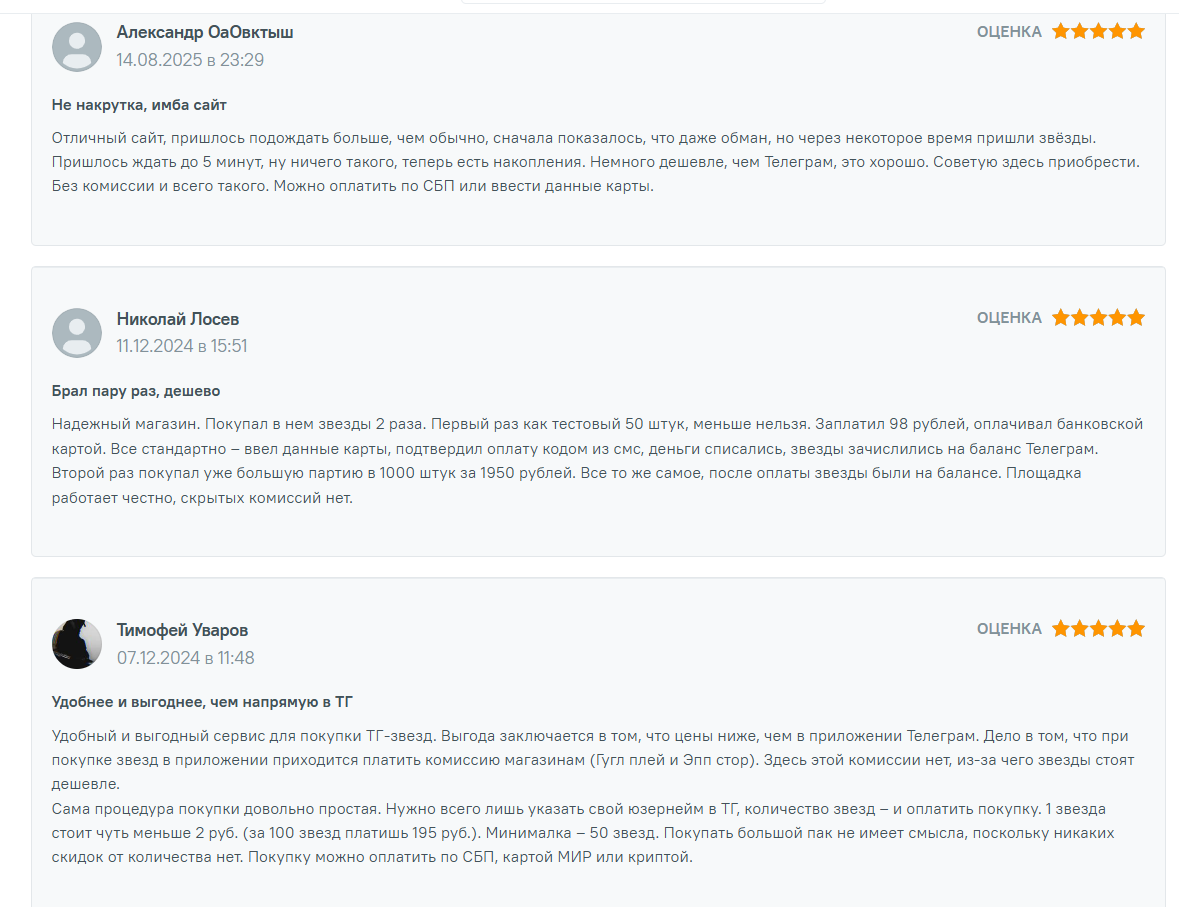
Task: Select title "Удобнее и выгоднее, чем напрямую в ТГ"
Action: (202, 702)
